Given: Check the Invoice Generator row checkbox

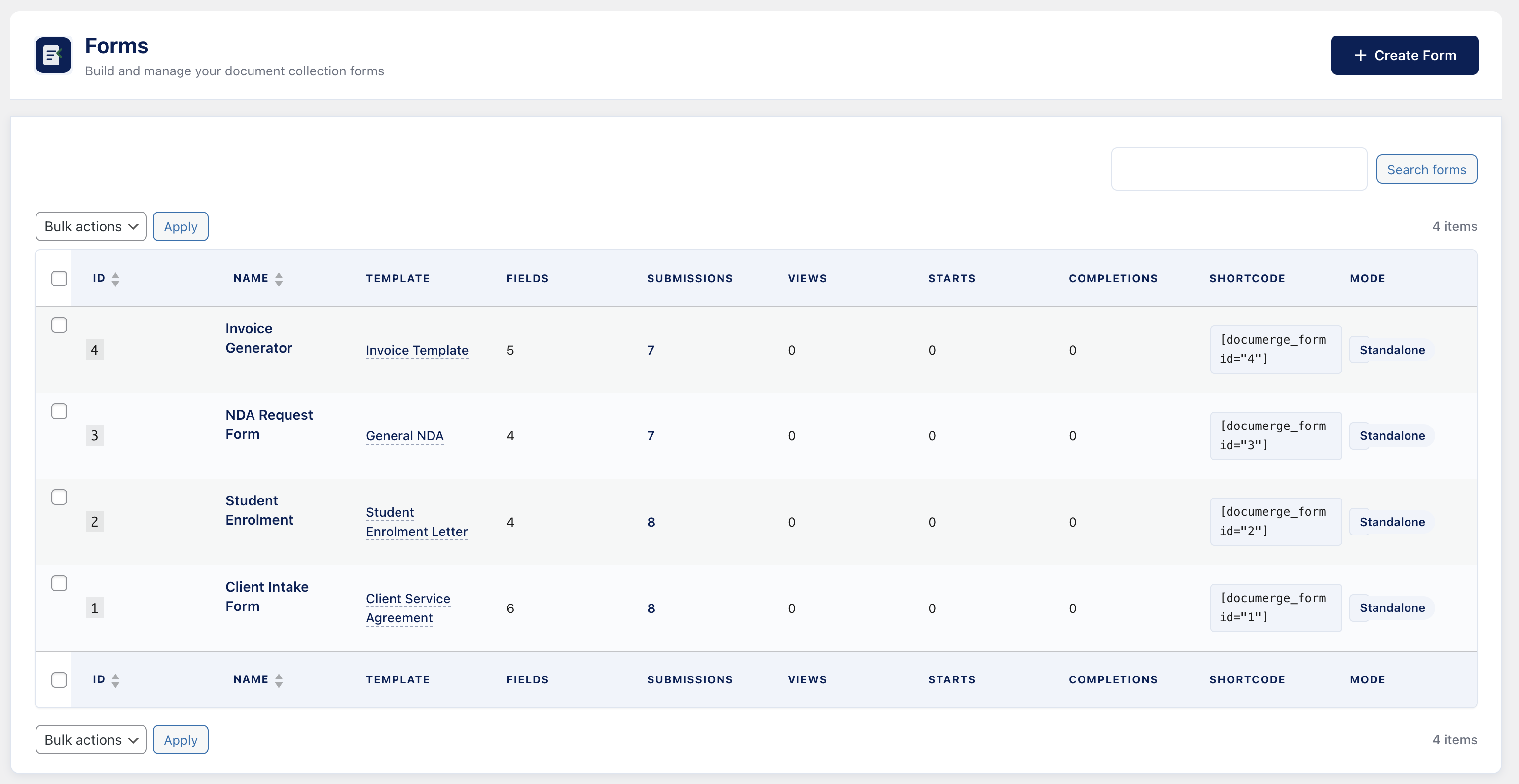Looking at the screenshot, I should pyautogui.click(x=59, y=325).
